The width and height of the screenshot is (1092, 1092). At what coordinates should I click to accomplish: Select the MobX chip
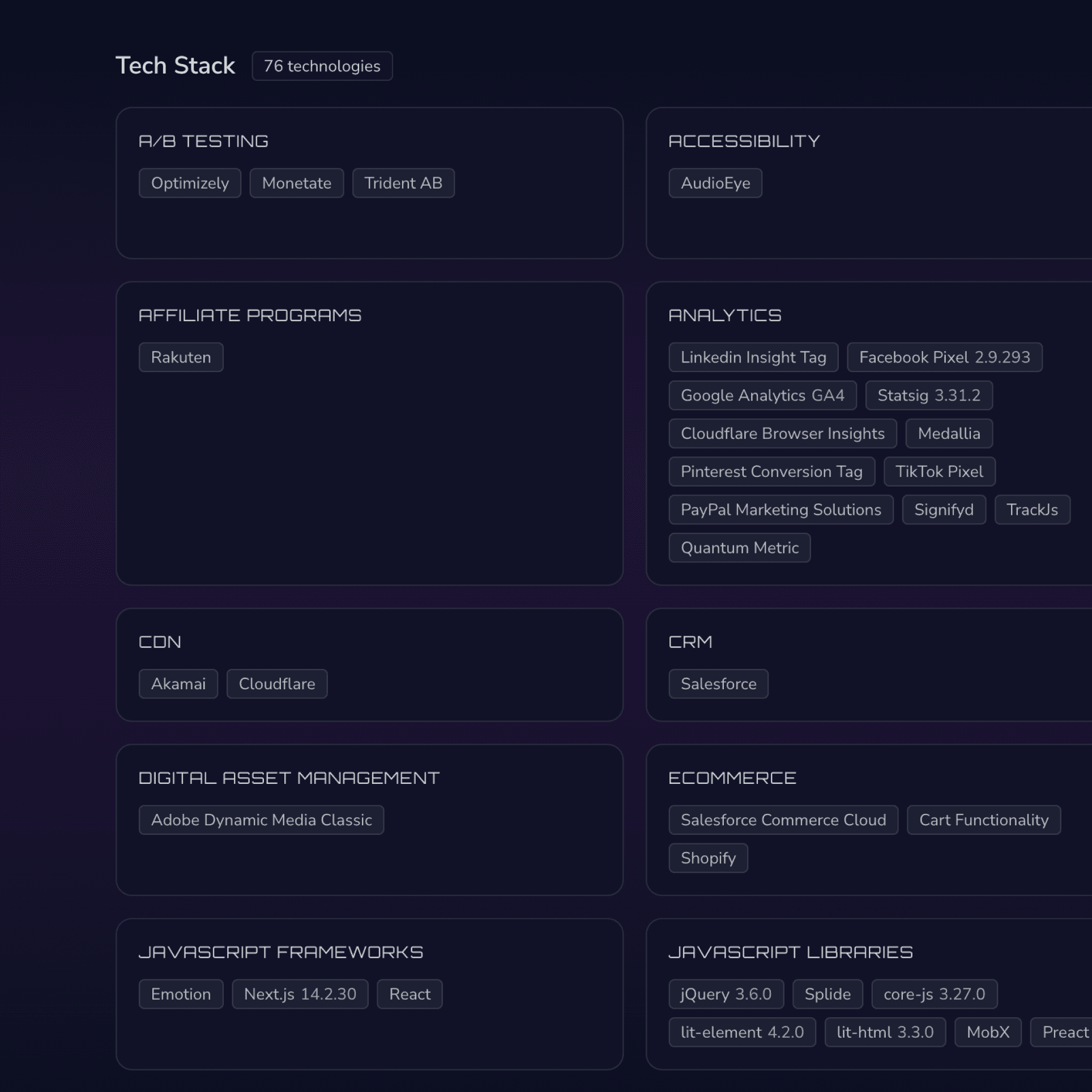[x=988, y=1033]
